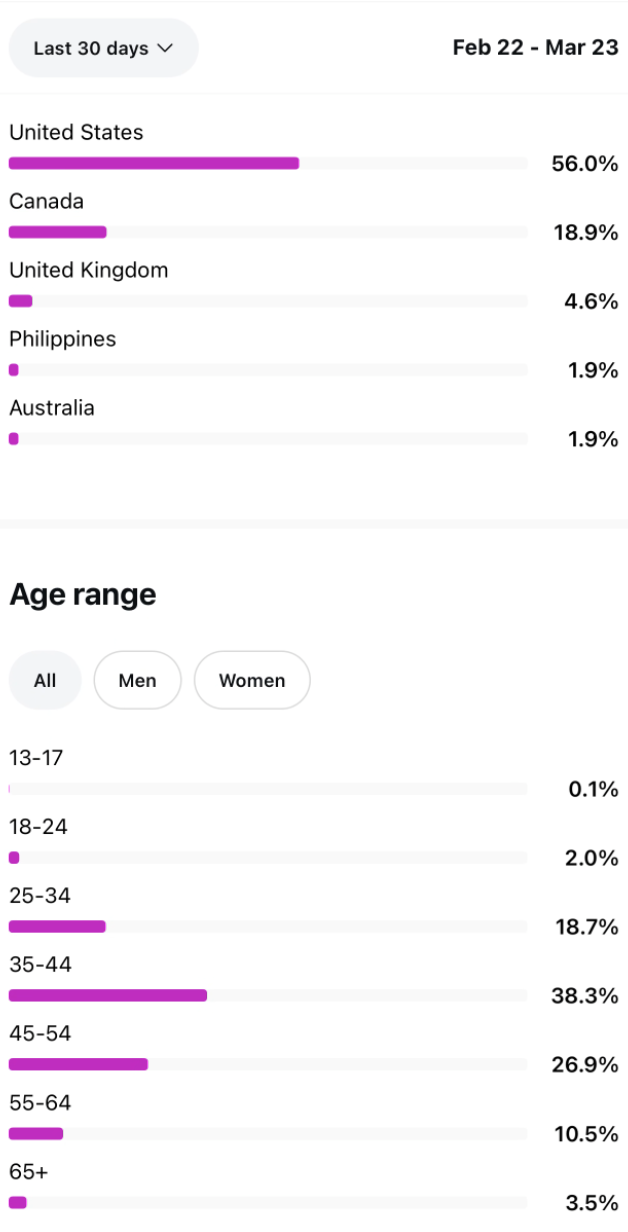
Task: Click the 13-17 age label
Action: coord(36,758)
